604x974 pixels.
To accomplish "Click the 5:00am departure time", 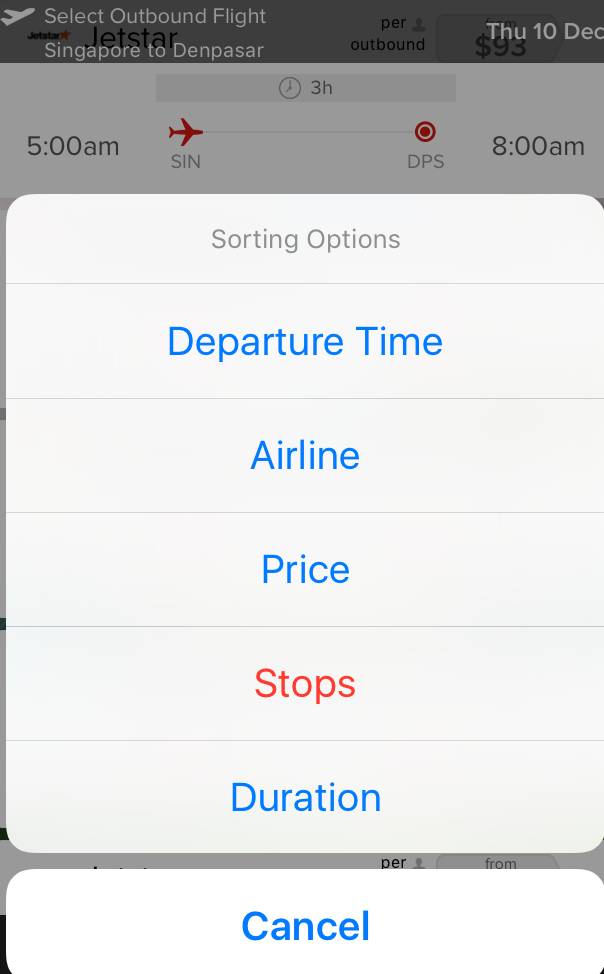I will point(73,147).
